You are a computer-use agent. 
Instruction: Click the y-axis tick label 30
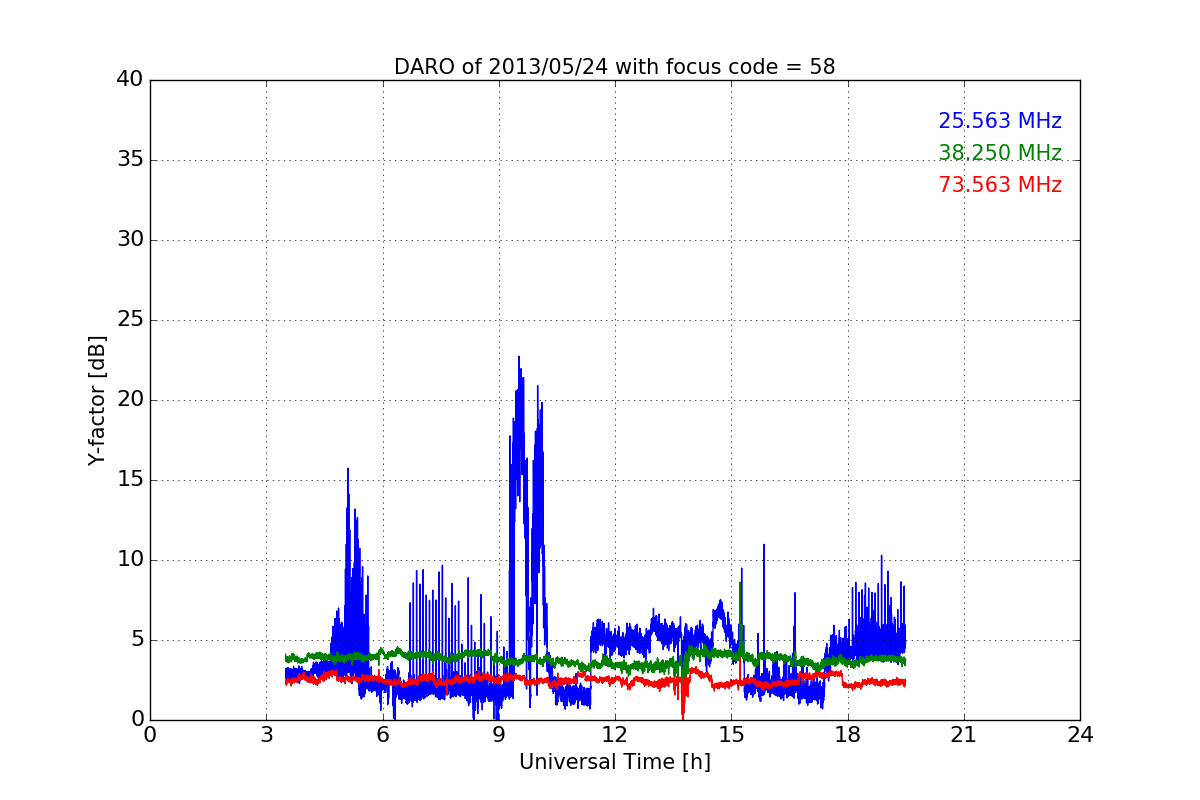[x=130, y=240]
